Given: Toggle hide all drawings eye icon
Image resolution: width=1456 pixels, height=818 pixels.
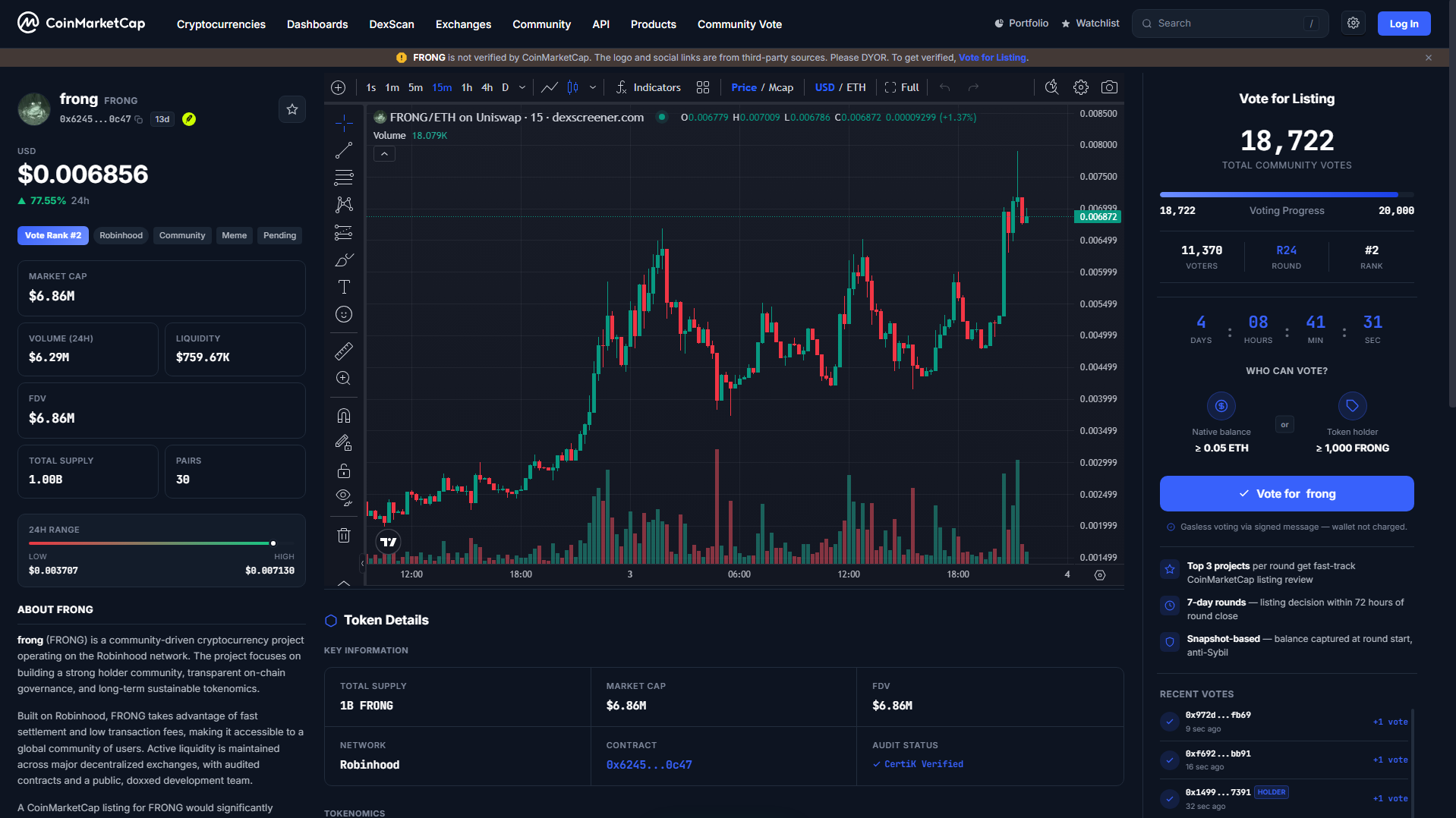Looking at the screenshot, I should [x=344, y=498].
